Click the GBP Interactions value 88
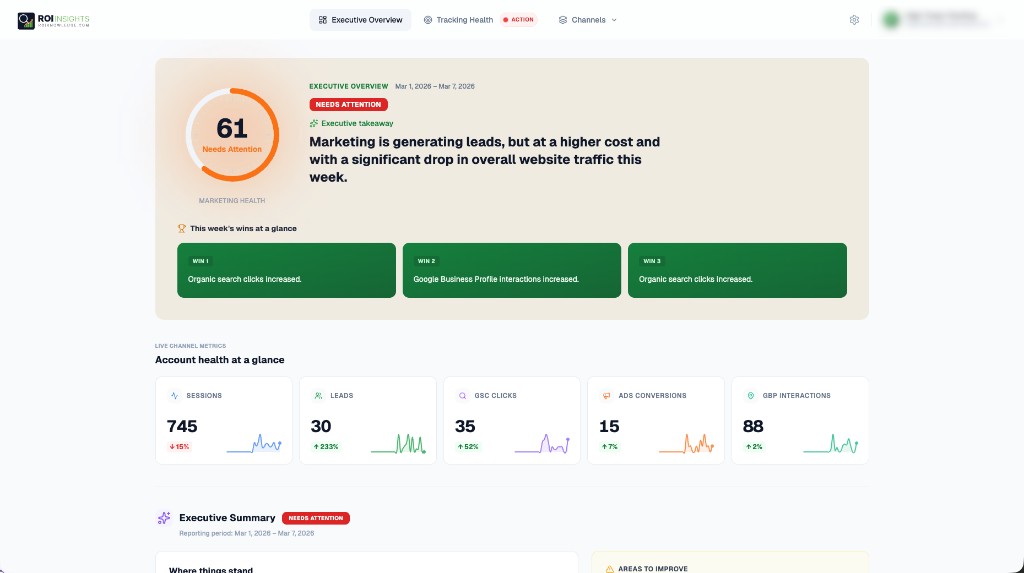1024x573 pixels. [753, 426]
